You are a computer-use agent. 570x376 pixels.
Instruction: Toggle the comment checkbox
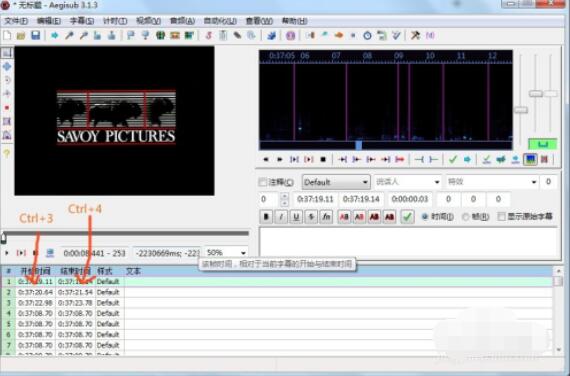click(262, 182)
